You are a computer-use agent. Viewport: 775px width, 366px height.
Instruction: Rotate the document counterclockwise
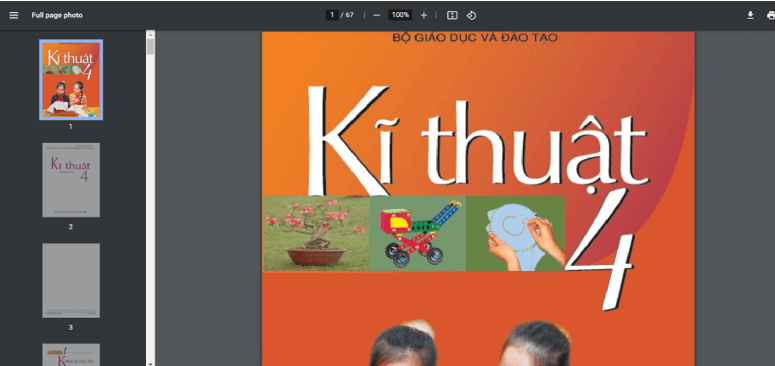471,15
